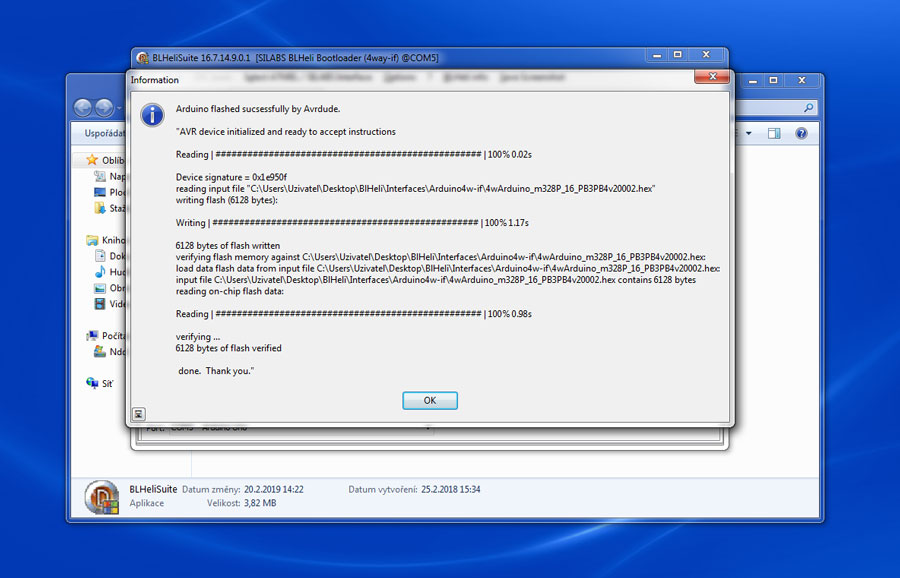This screenshot has width=900, height=578.
Task: Click the BLHeliSuite file name in details pane
Action: [153, 489]
